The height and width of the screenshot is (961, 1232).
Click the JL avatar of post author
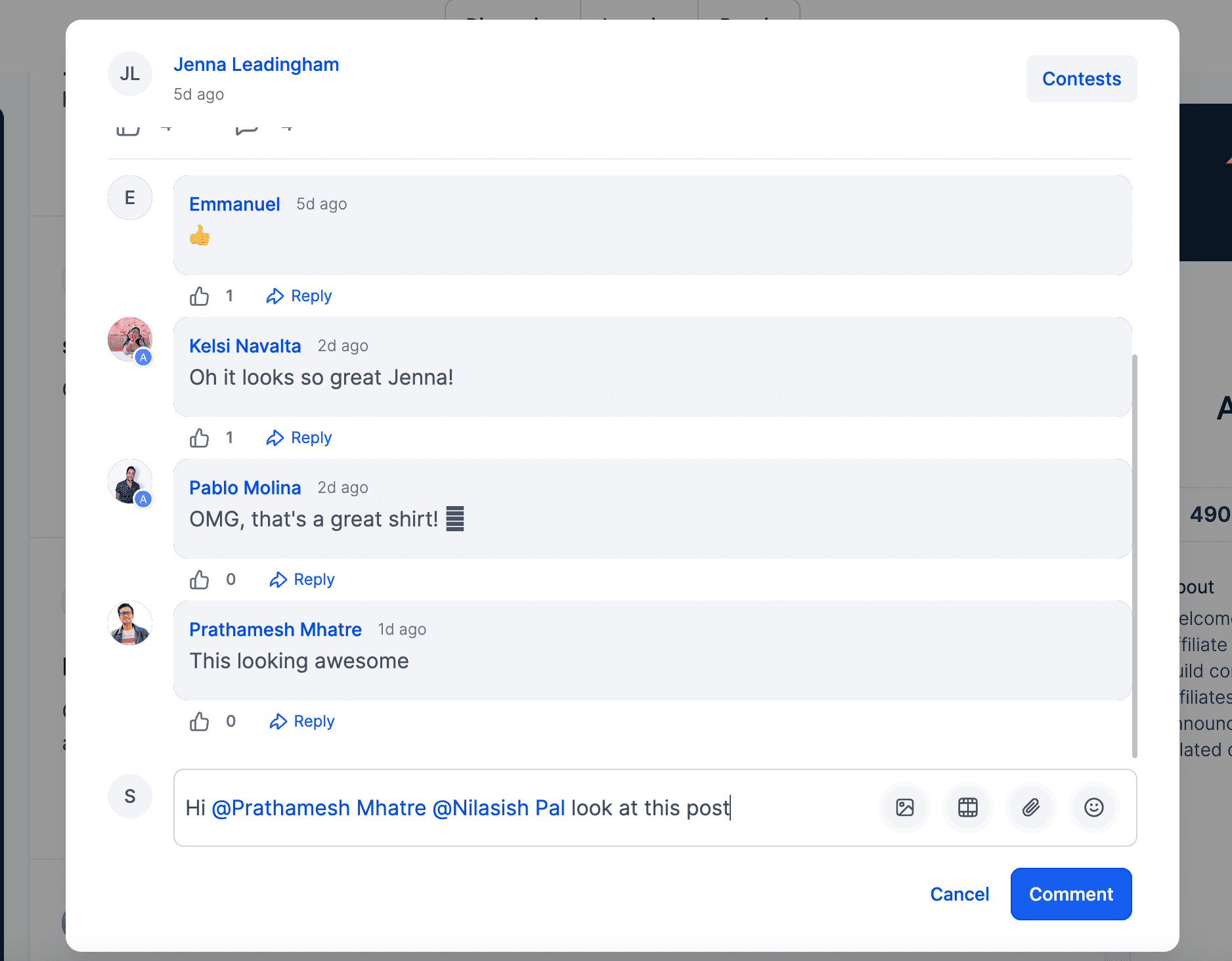click(x=130, y=74)
